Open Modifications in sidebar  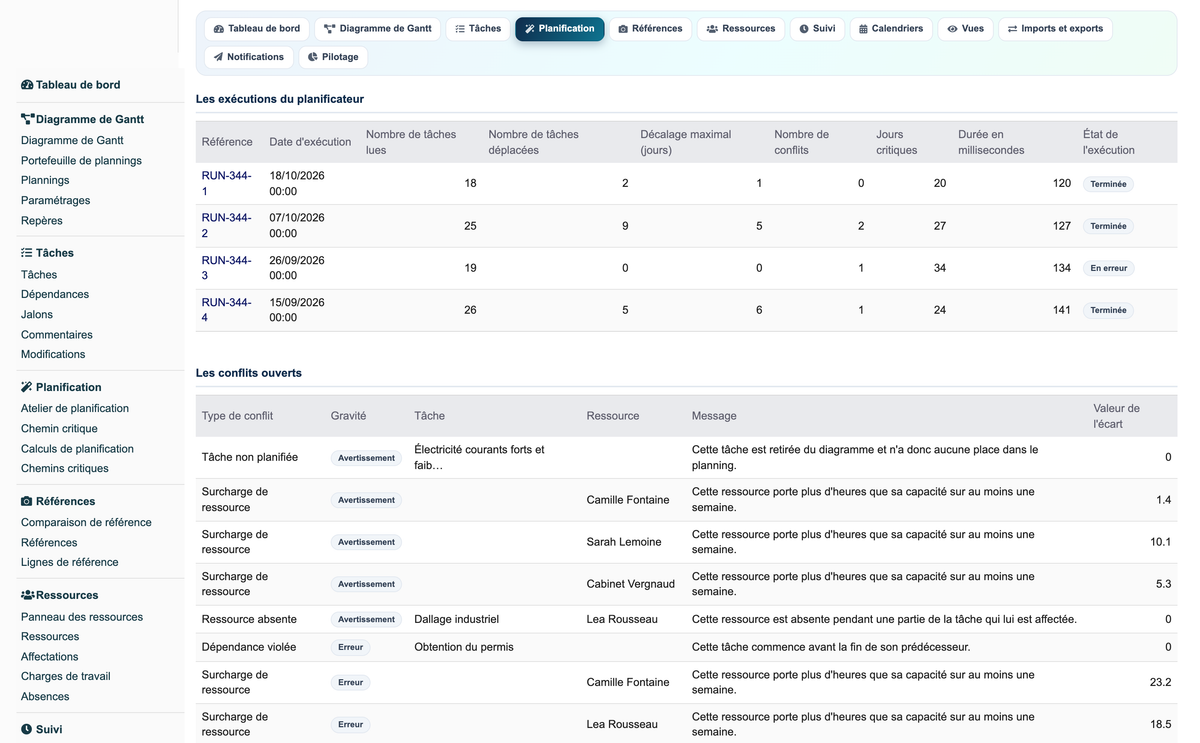pos(53,354)
